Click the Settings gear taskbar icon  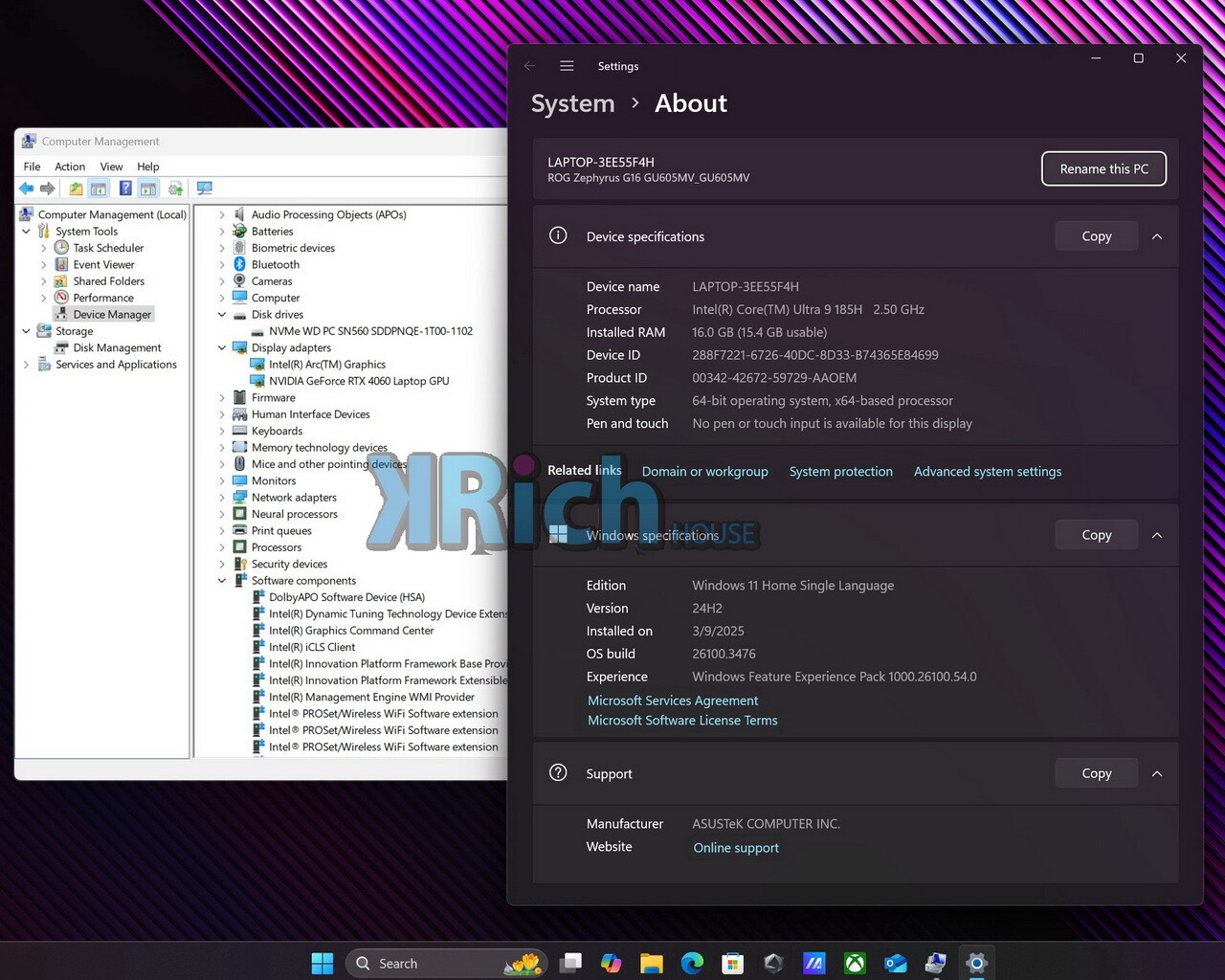pos(976,963)
